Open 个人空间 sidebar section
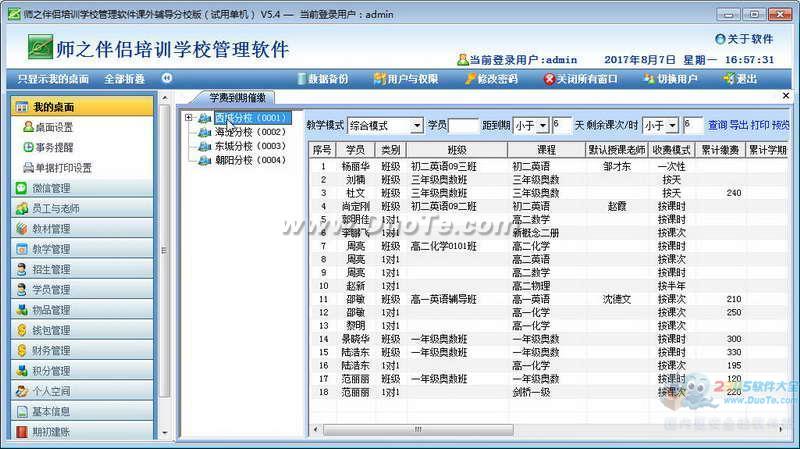The height and width of the screenshot is (449, 800). coord(82,391)
